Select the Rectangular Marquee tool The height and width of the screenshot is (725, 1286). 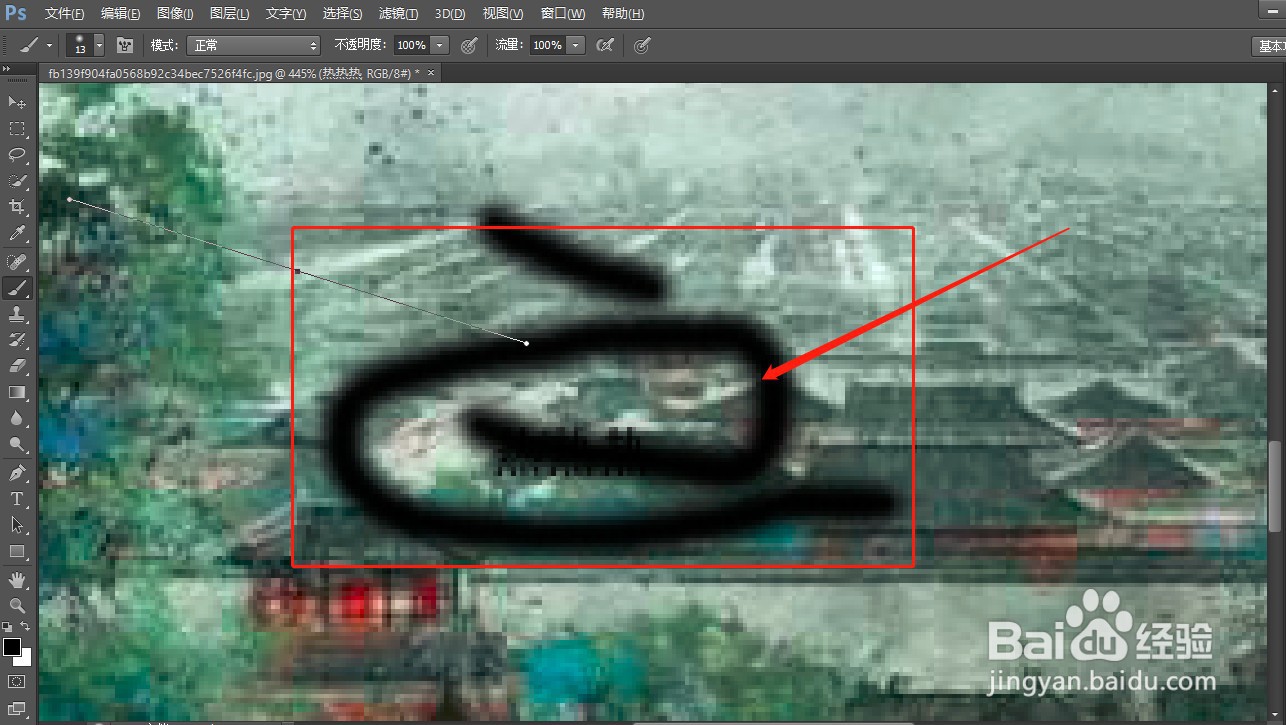point(17,129)
